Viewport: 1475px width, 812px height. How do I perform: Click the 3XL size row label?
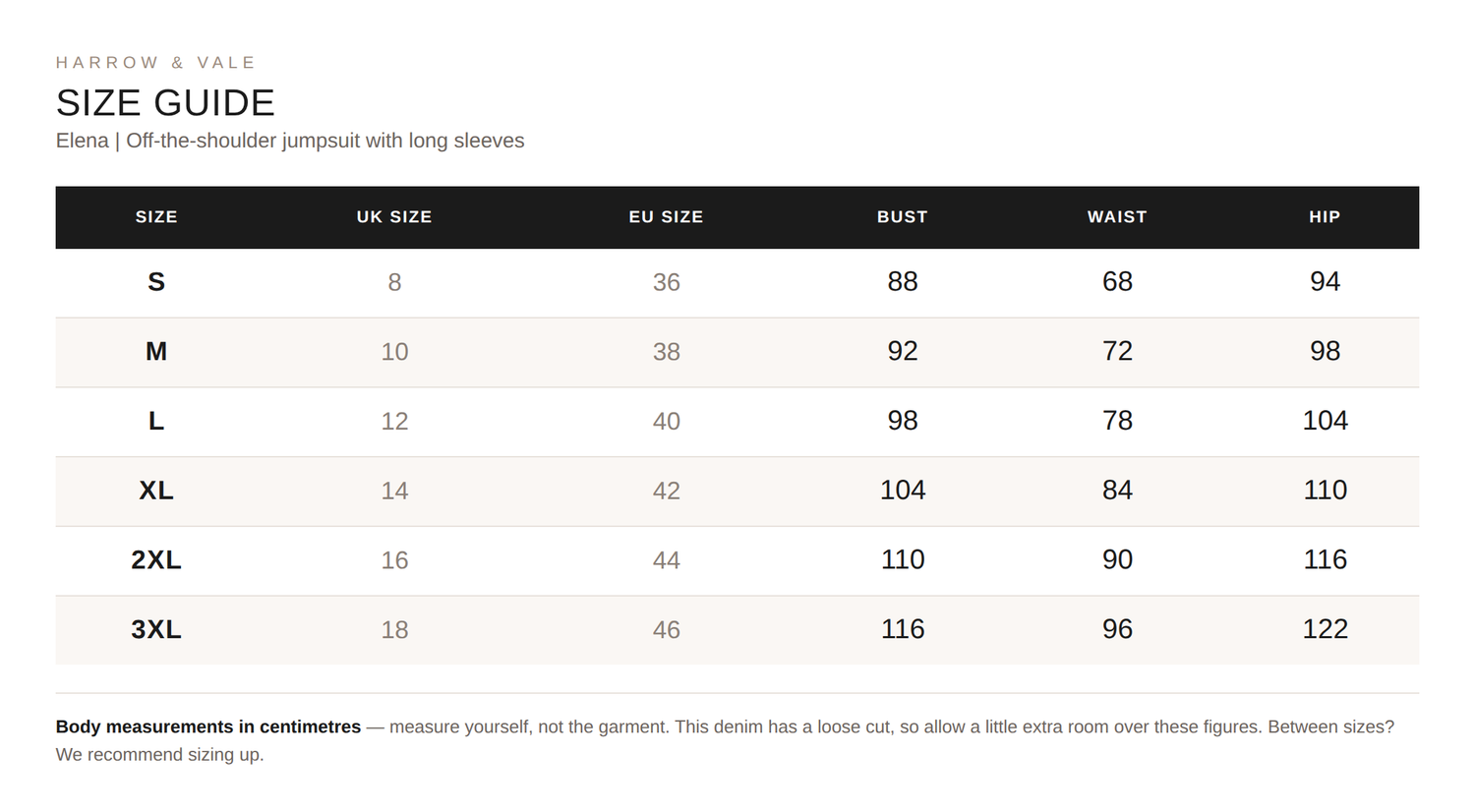pos(156,629)
